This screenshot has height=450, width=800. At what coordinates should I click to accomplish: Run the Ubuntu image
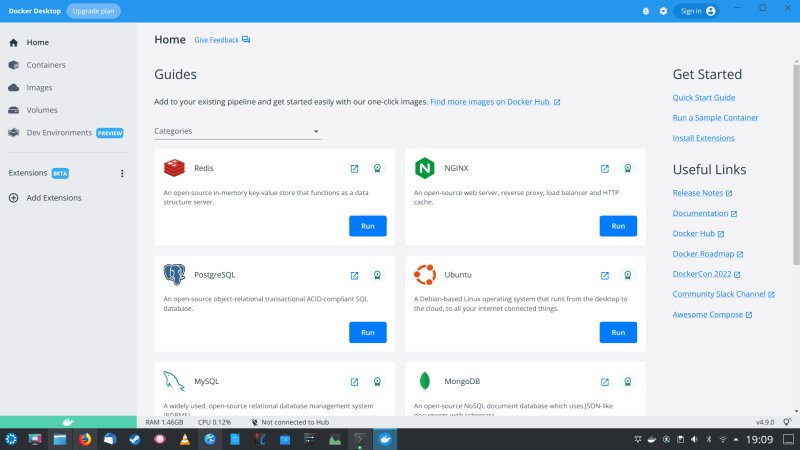(618, 332)
